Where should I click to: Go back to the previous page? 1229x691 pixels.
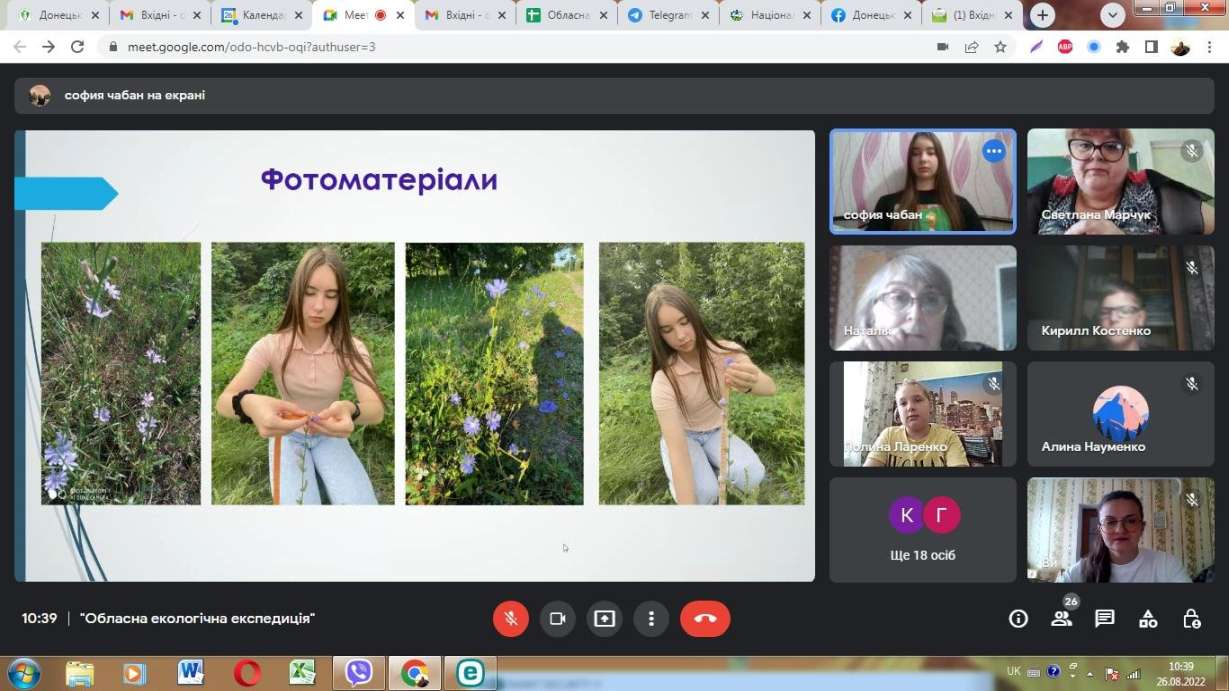tap(20, 47)
